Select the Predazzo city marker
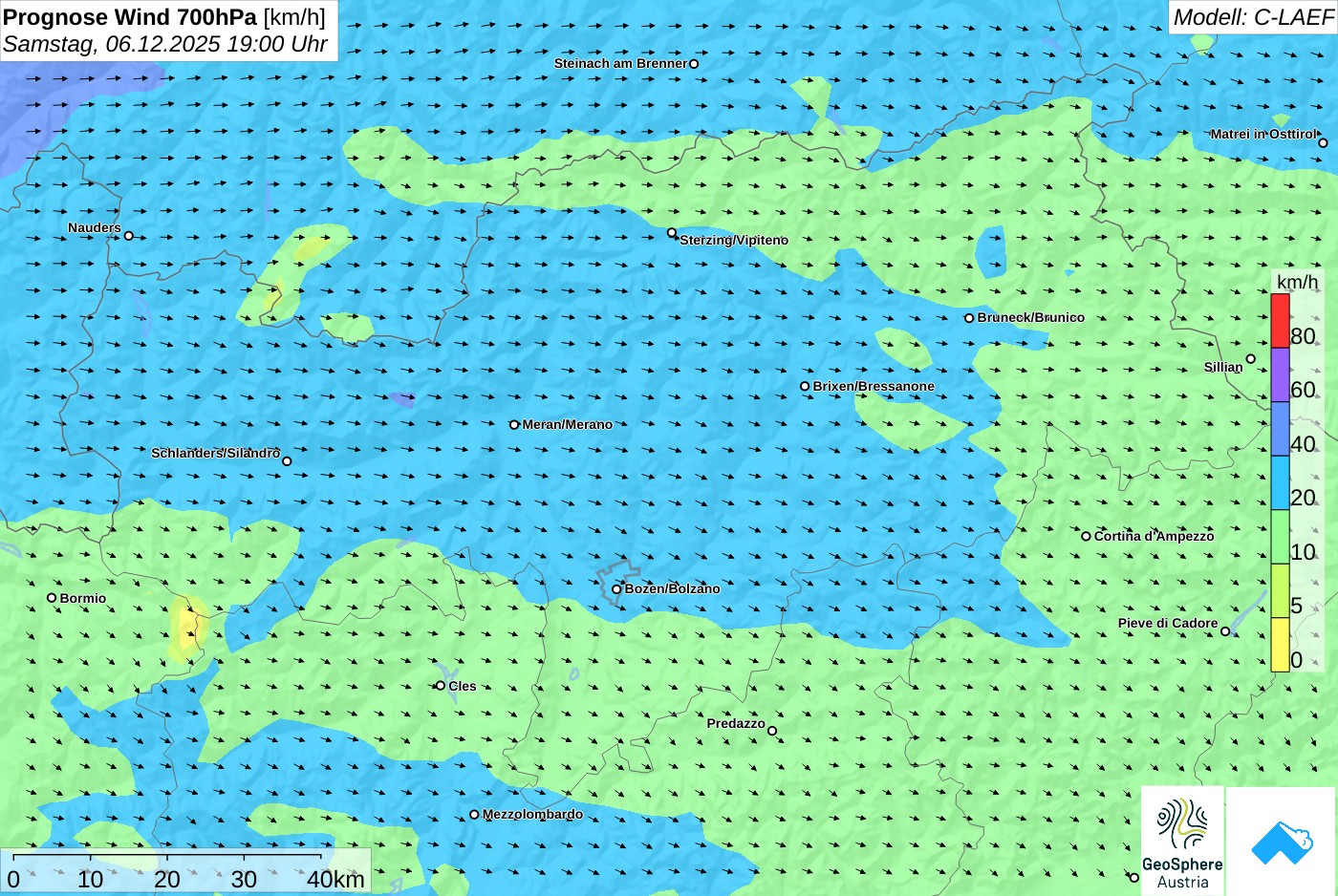The image size is (1338, 896). click(772, 732)
